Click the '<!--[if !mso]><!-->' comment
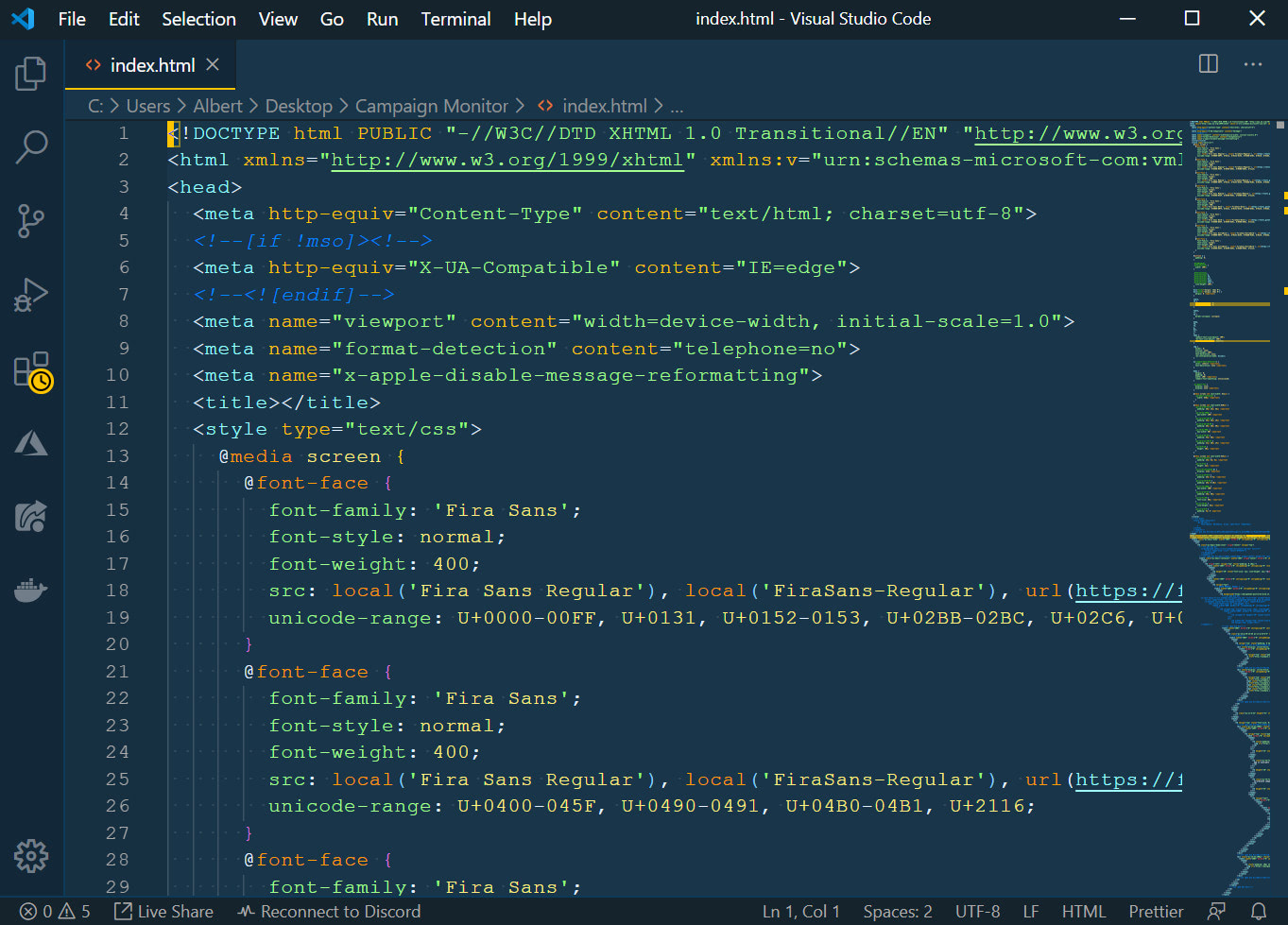 [x=313, y=241]
